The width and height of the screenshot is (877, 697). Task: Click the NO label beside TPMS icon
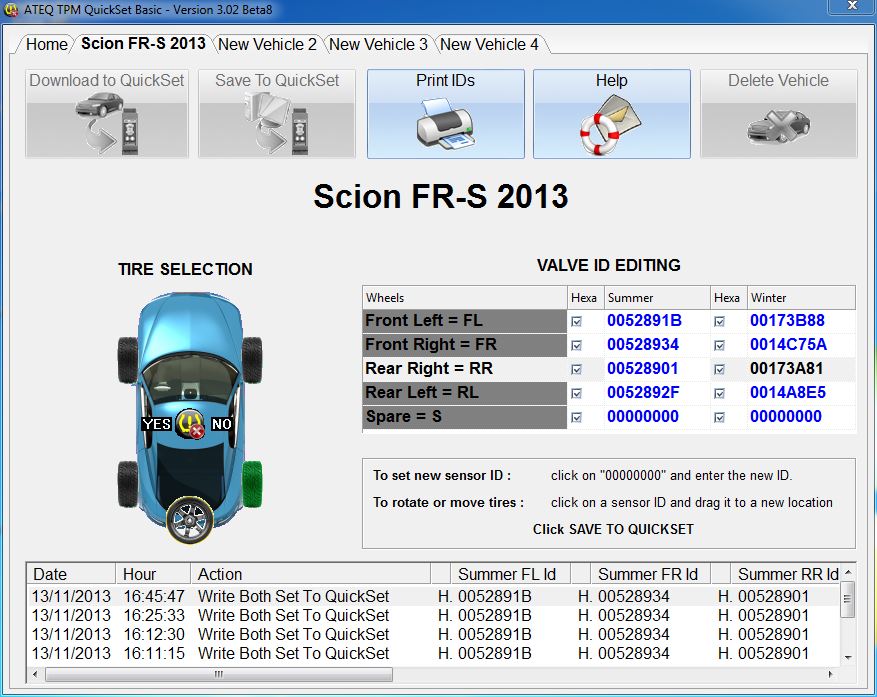pos(221,424)
